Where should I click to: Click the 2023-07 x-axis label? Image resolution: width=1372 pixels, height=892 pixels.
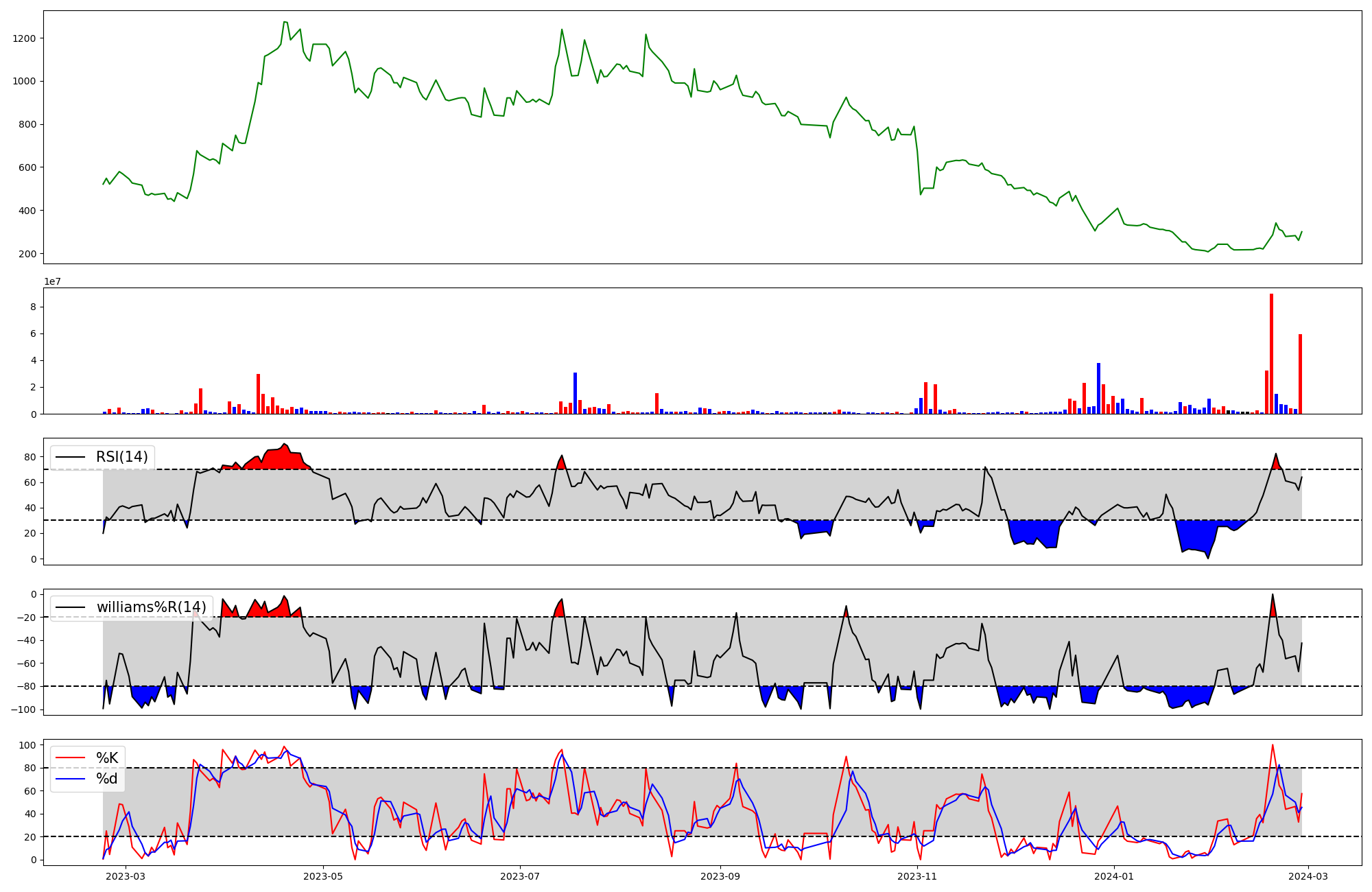click(520, 876)
